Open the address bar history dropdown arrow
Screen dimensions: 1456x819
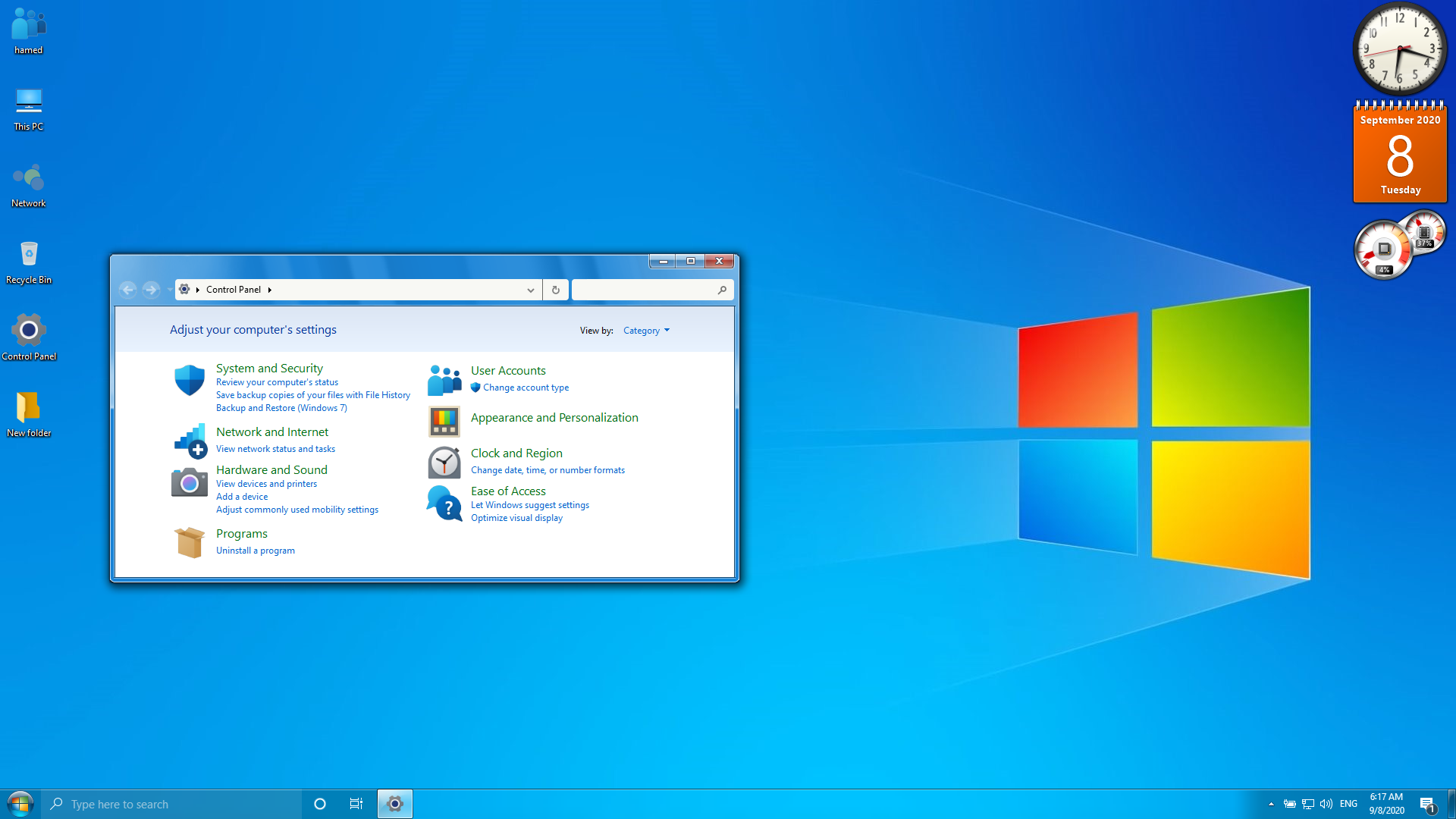coord(530,290)
